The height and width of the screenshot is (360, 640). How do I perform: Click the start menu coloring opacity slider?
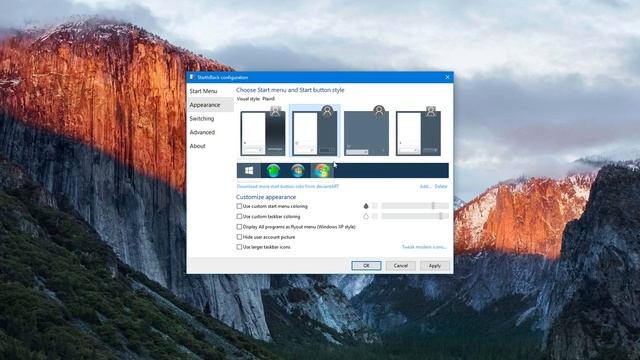(x=415, y=206)
